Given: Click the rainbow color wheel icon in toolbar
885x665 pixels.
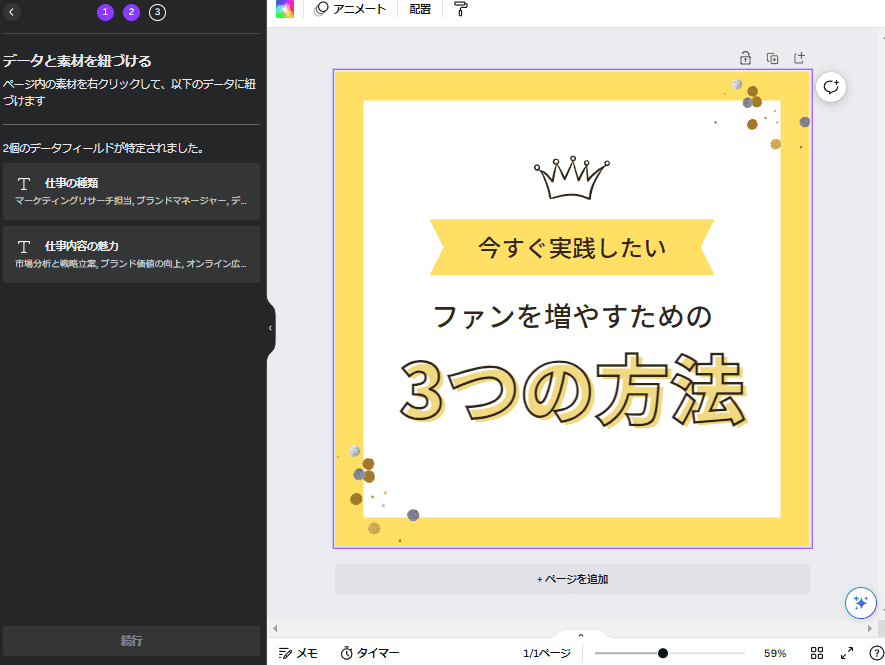Looking at the screenshot, I should 285,9.
